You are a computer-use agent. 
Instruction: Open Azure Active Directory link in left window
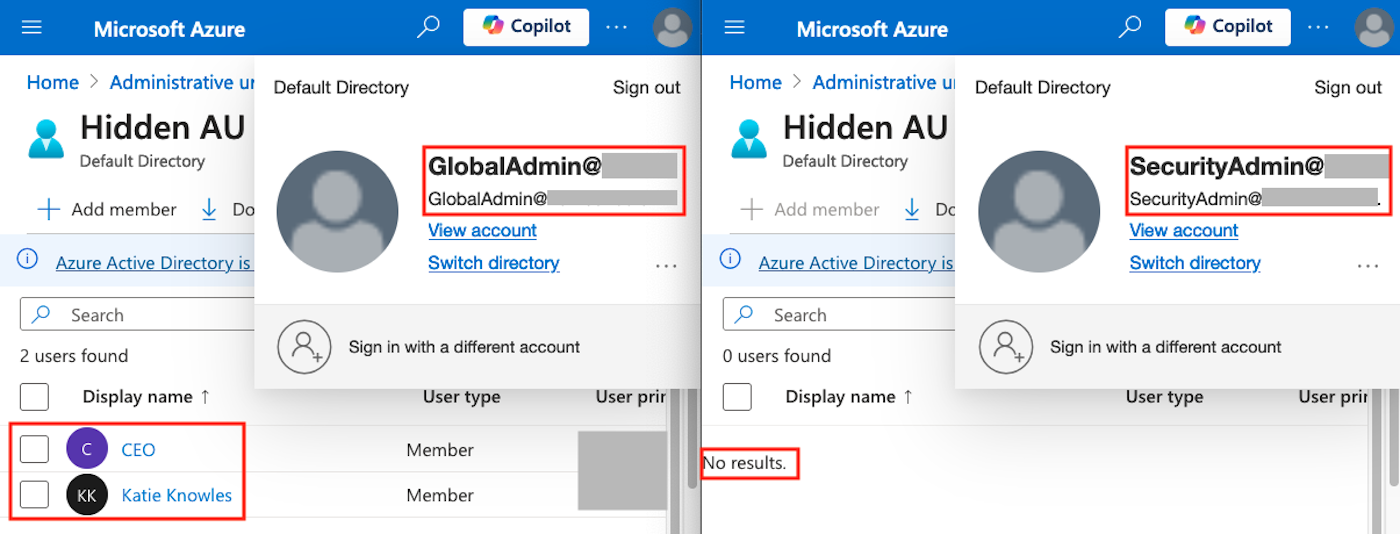(x=154, y=263)
